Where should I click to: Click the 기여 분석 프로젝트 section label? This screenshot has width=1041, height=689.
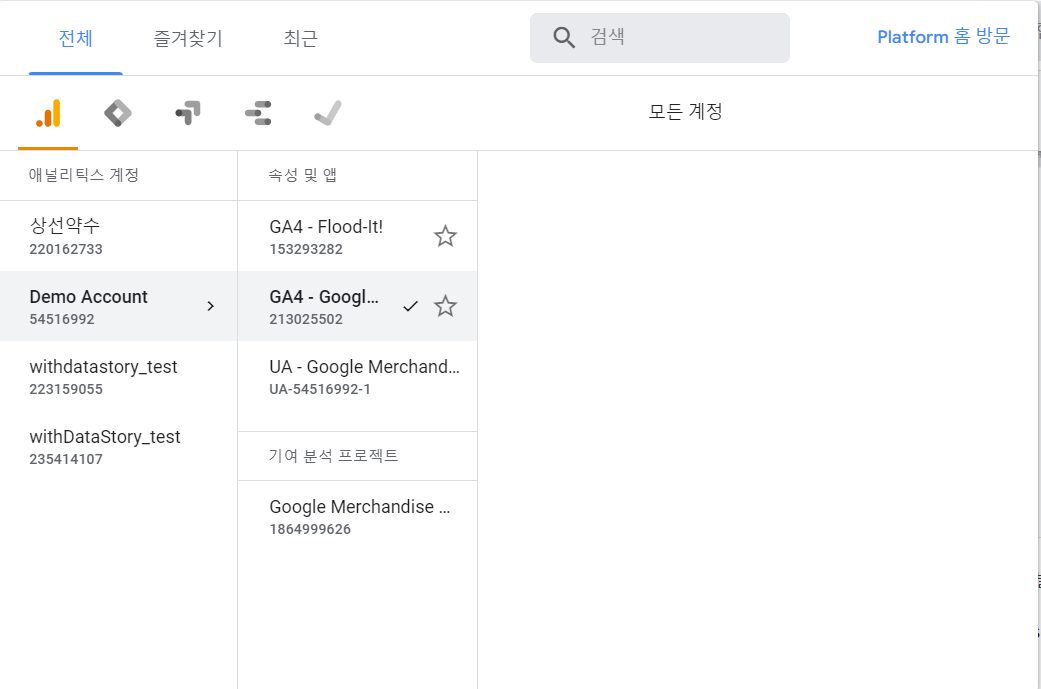(x=333, y=455)
